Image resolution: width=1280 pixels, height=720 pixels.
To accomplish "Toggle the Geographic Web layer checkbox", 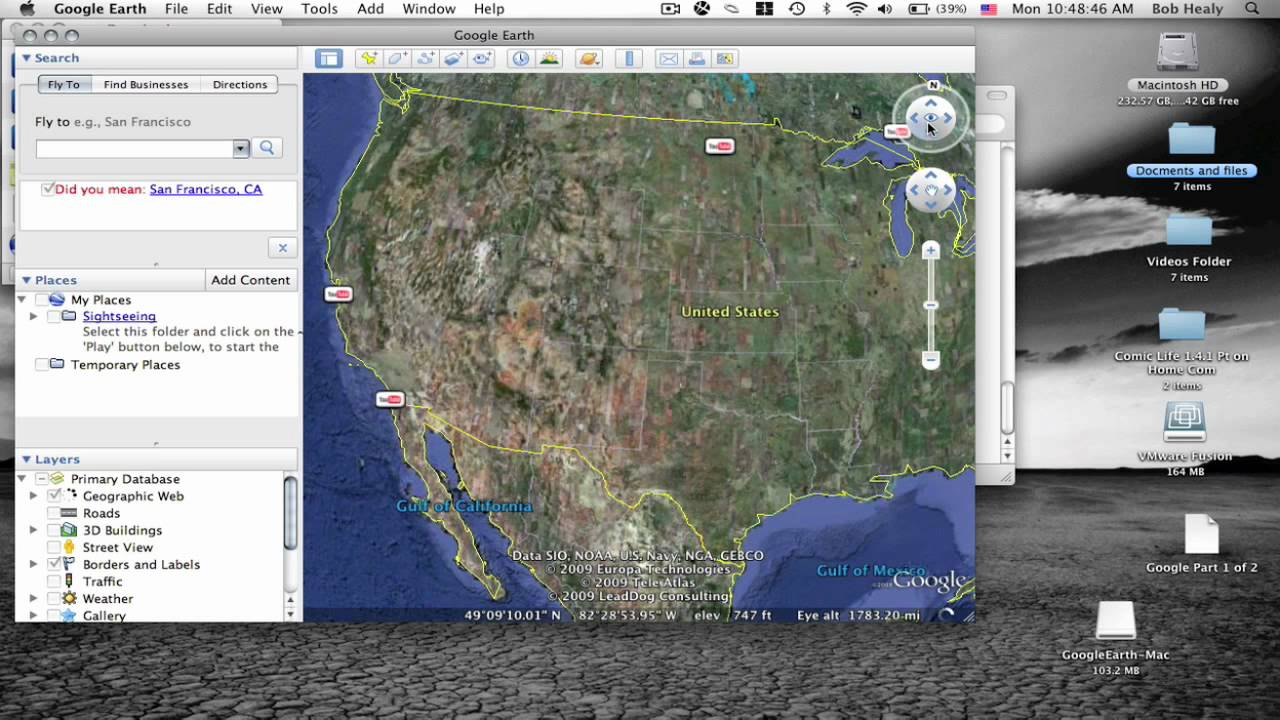I will click(x=54, y=496).
